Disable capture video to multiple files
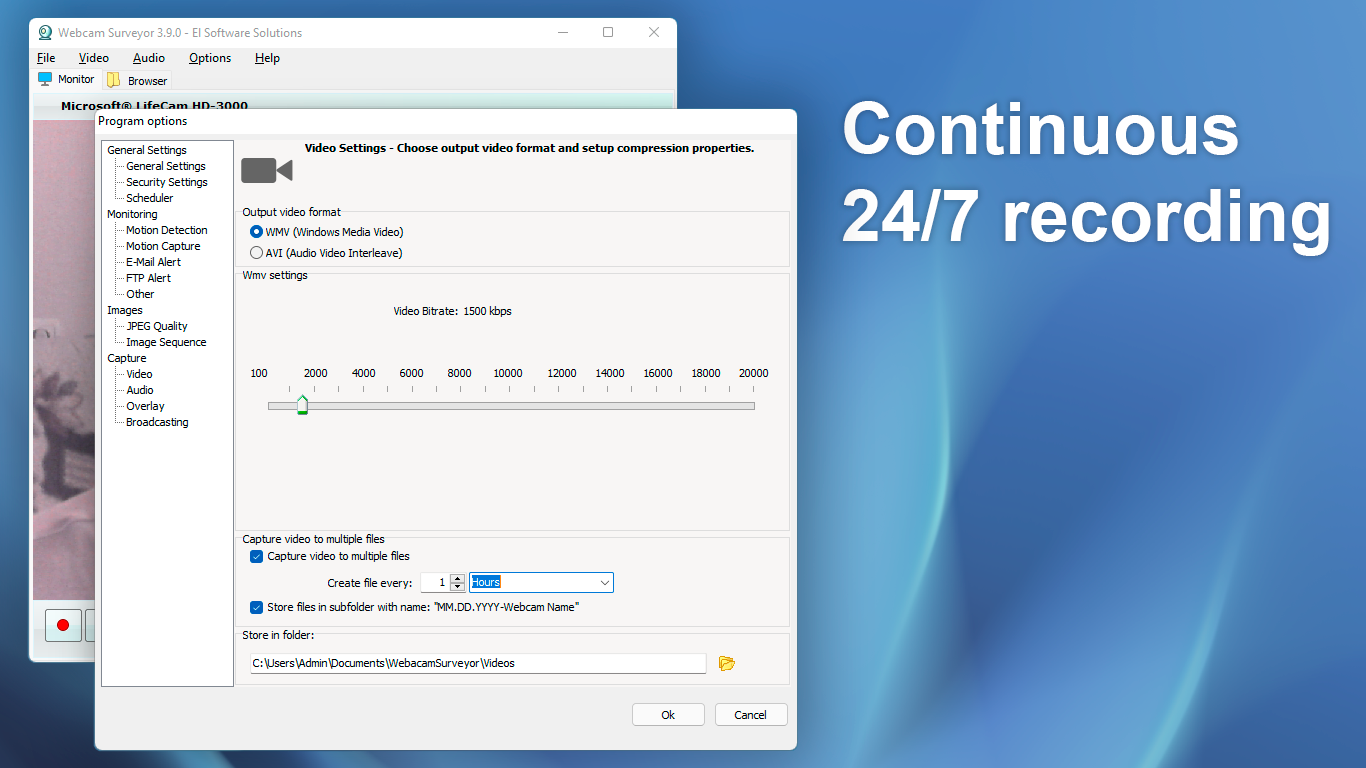Image resolution: width=1366 pixels, height=768 pixels. (256, 556)
